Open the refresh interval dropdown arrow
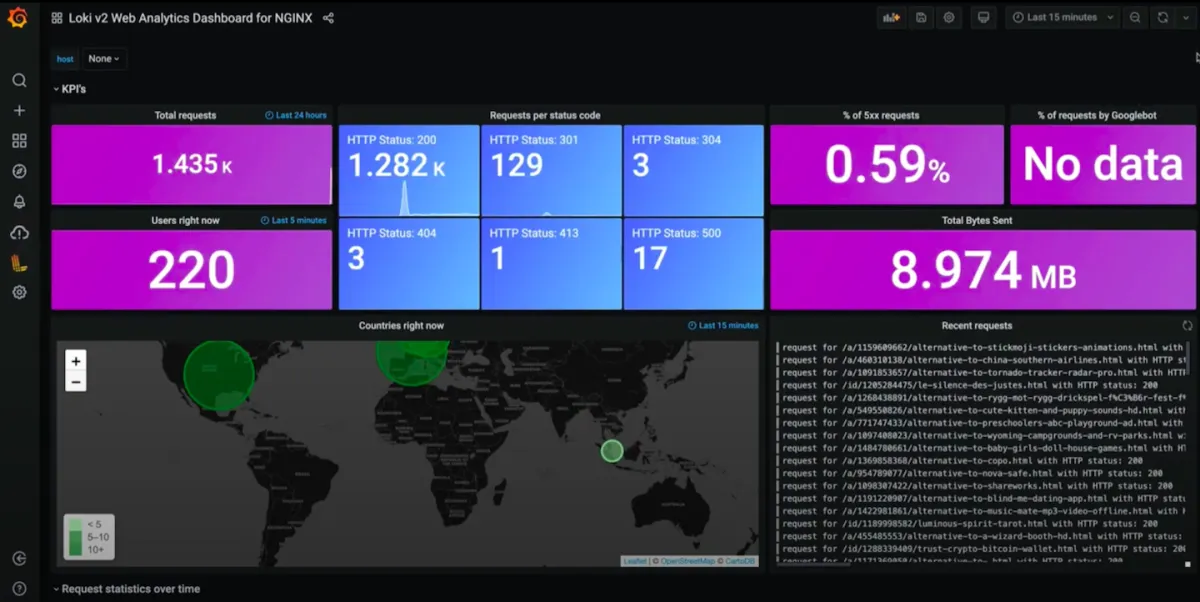The height and width of the screenshot is (602, 1200). tap(1184, 17)
